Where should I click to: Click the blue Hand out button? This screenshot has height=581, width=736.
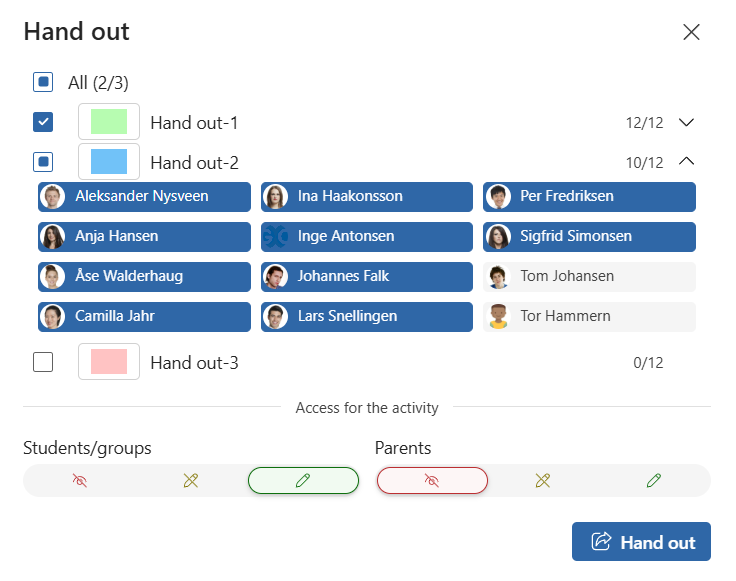[641, 542]
